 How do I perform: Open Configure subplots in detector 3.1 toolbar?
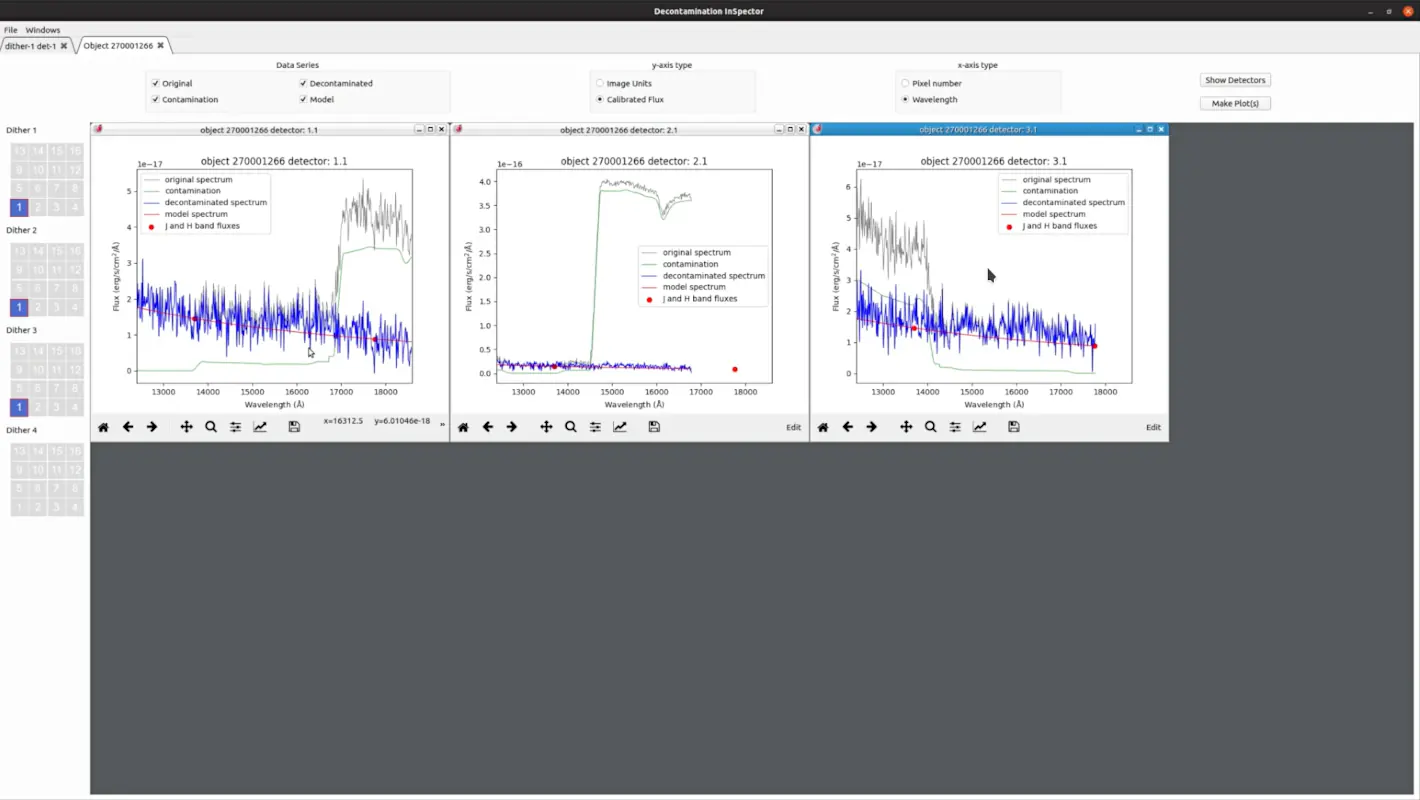click(955, 427)
